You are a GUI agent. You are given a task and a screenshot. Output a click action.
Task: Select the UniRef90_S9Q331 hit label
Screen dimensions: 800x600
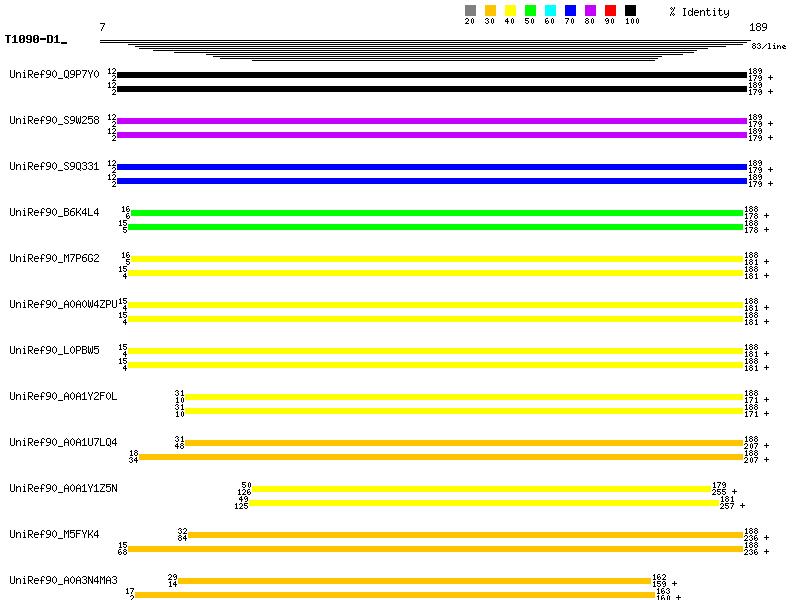tap(54, 166)
